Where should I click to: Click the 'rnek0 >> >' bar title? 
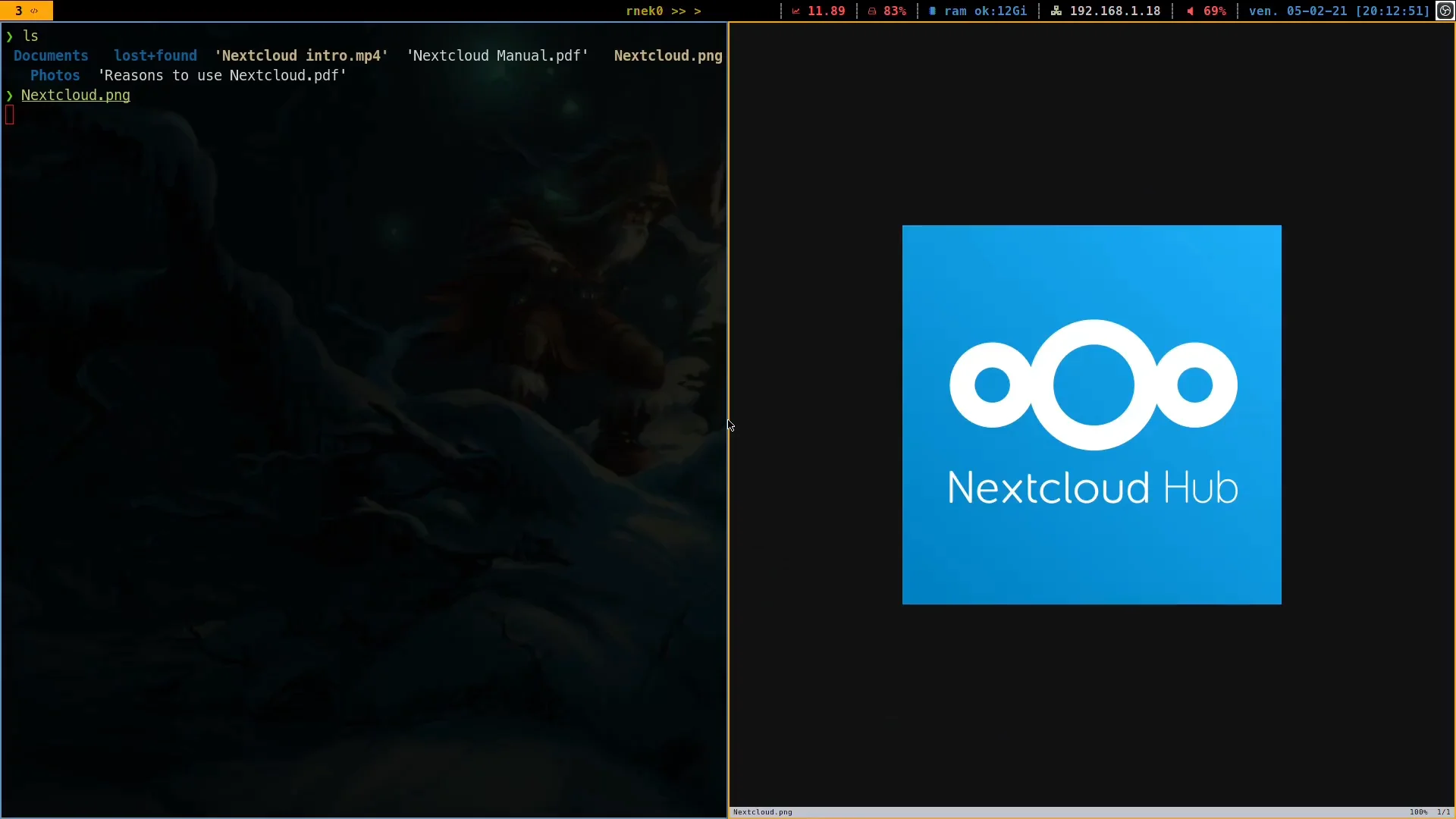(664, 11)
